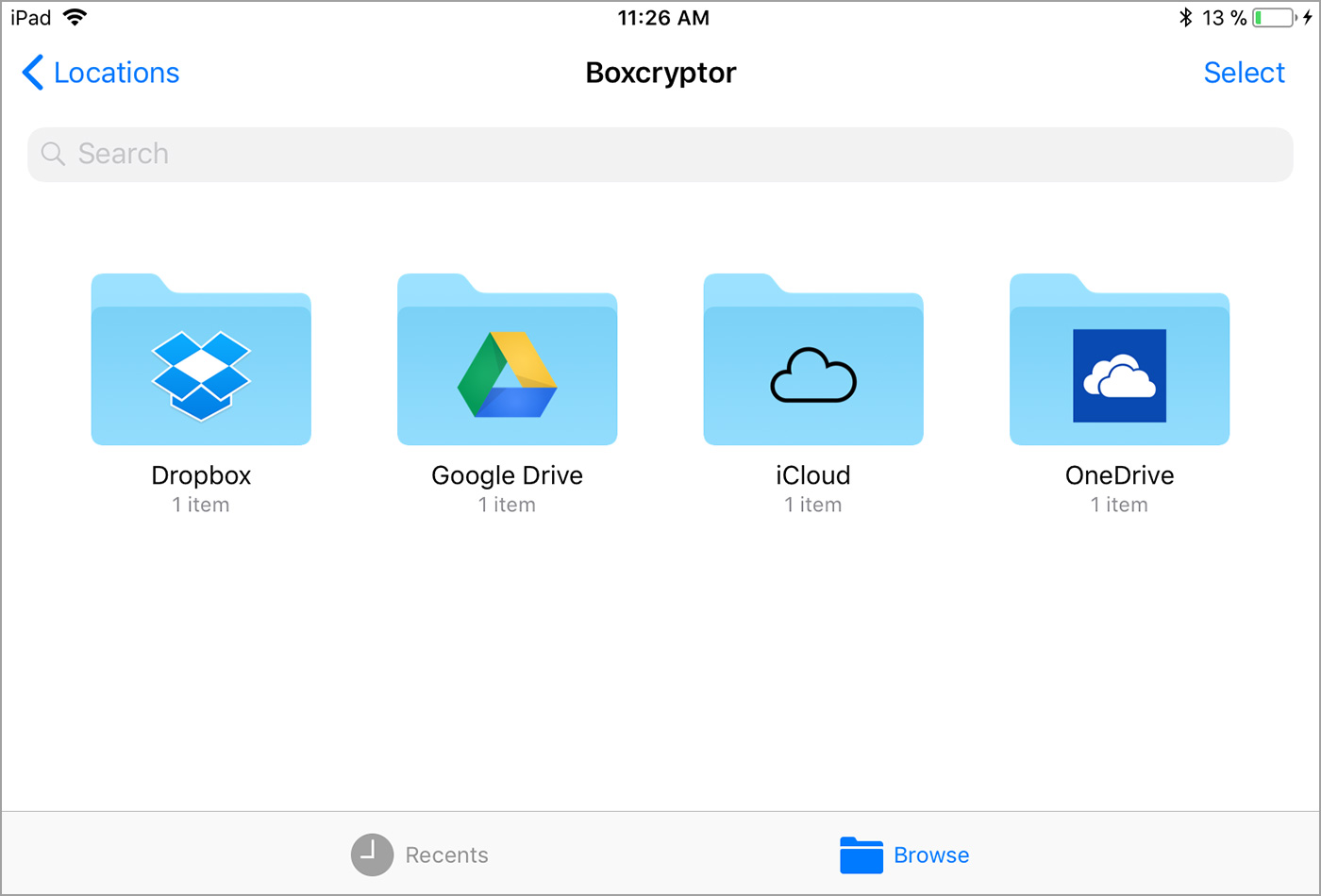The image size is (1321, 896).
Task: Switch to the Browse tab
Action: click(904, 855)
